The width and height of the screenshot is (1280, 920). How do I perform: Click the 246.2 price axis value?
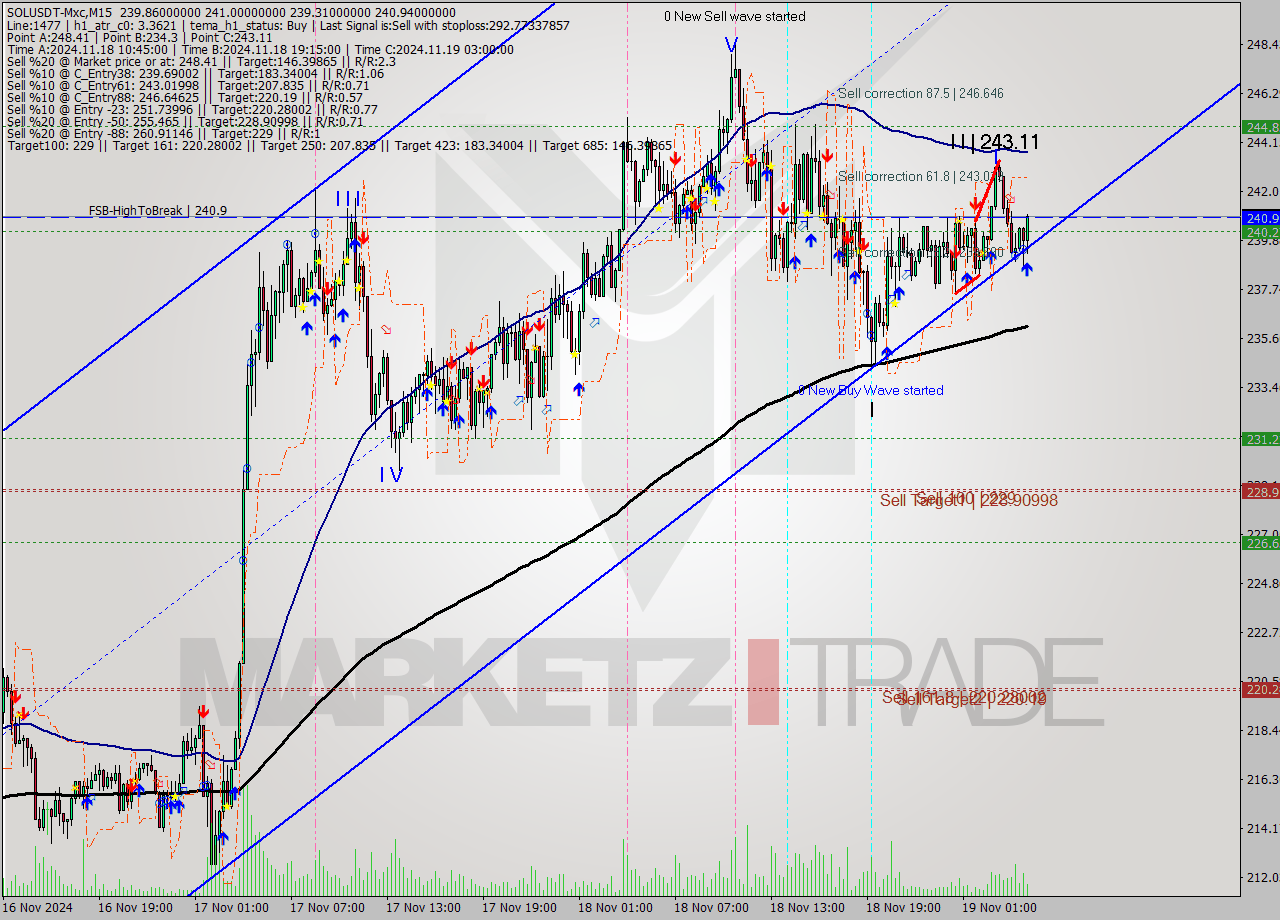(1262, 93)
